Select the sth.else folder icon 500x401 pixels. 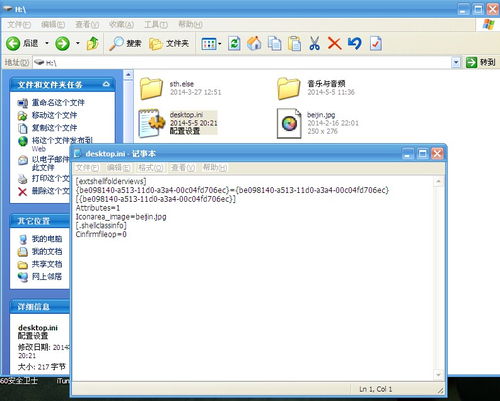pyautogui.click(x=151, y=88)
